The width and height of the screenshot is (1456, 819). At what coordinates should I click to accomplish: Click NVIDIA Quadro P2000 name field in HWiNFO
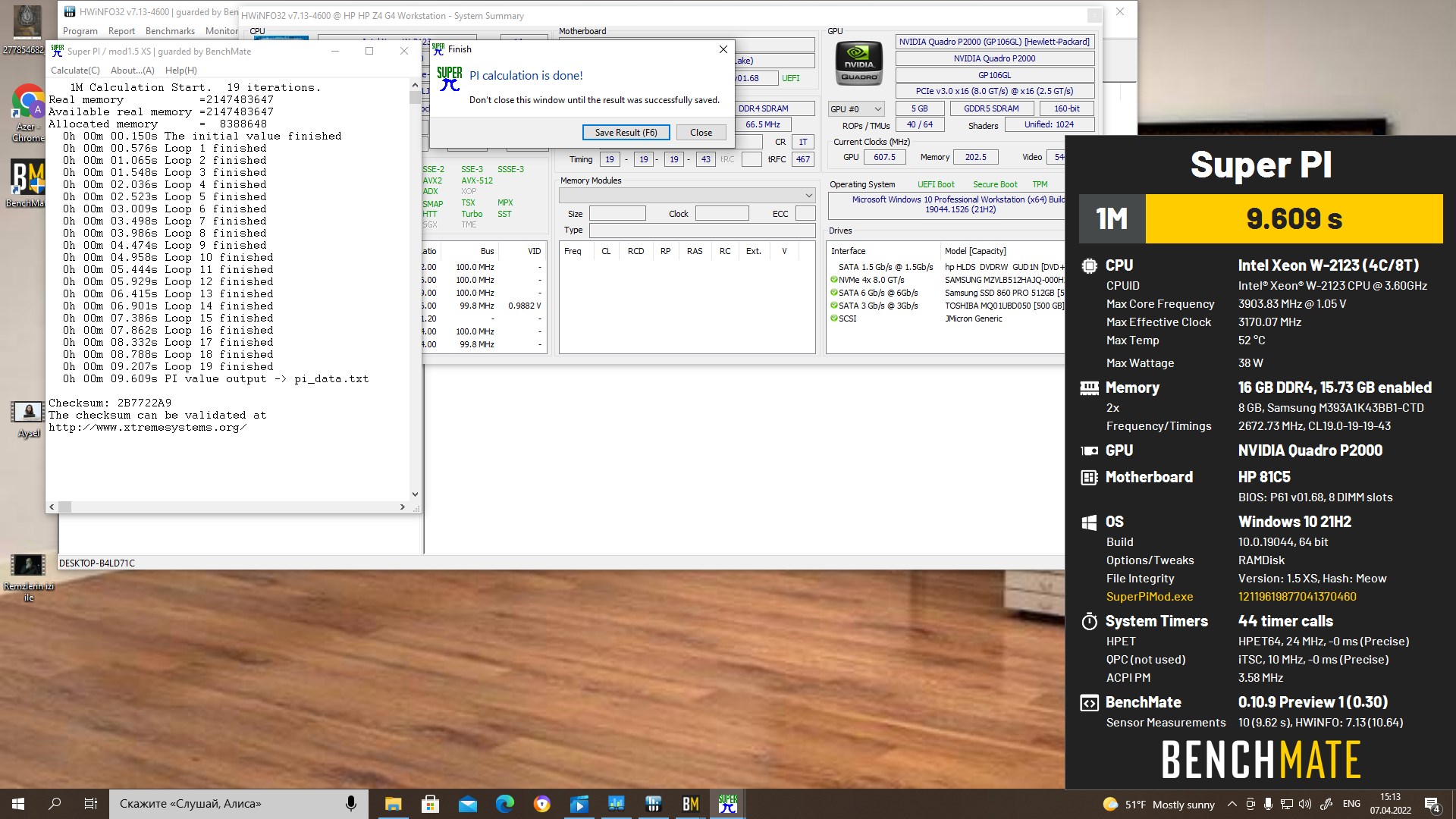[x=994, y=58]
